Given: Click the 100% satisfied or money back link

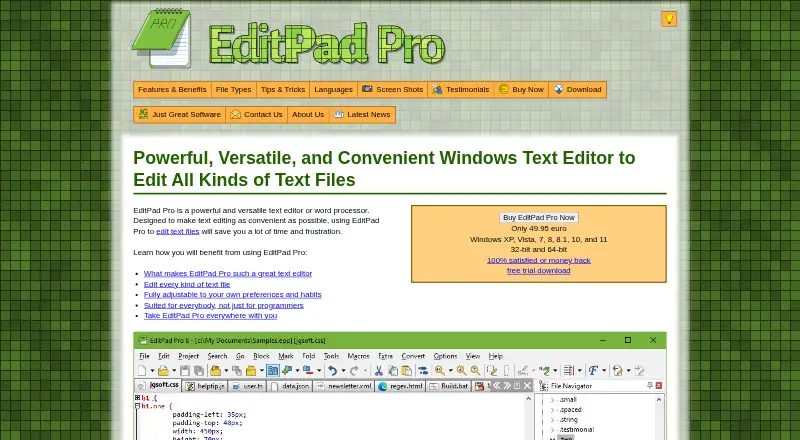Looking at the screenshot, I should [539, 260].
